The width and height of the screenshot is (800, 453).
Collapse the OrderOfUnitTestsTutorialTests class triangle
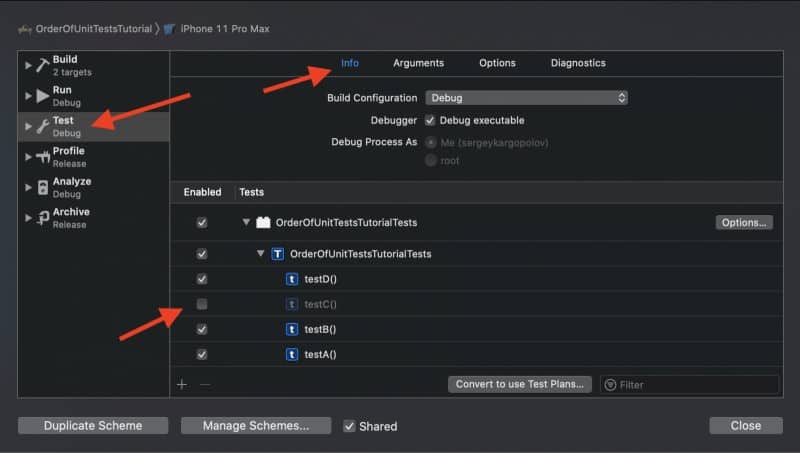(x=261, y=253)
